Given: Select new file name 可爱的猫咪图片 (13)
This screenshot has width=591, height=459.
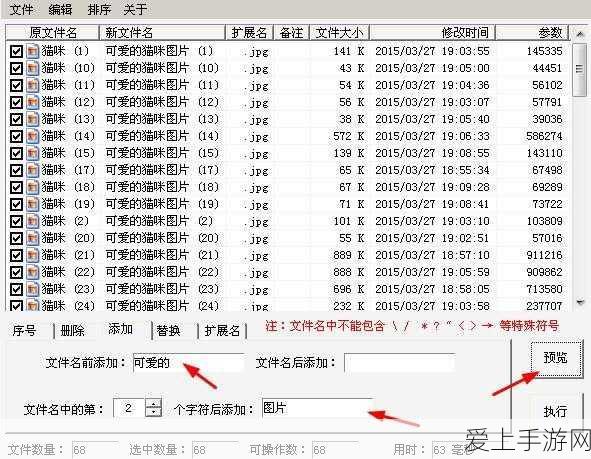Looking at the screenshot, I should coord(162,119).
